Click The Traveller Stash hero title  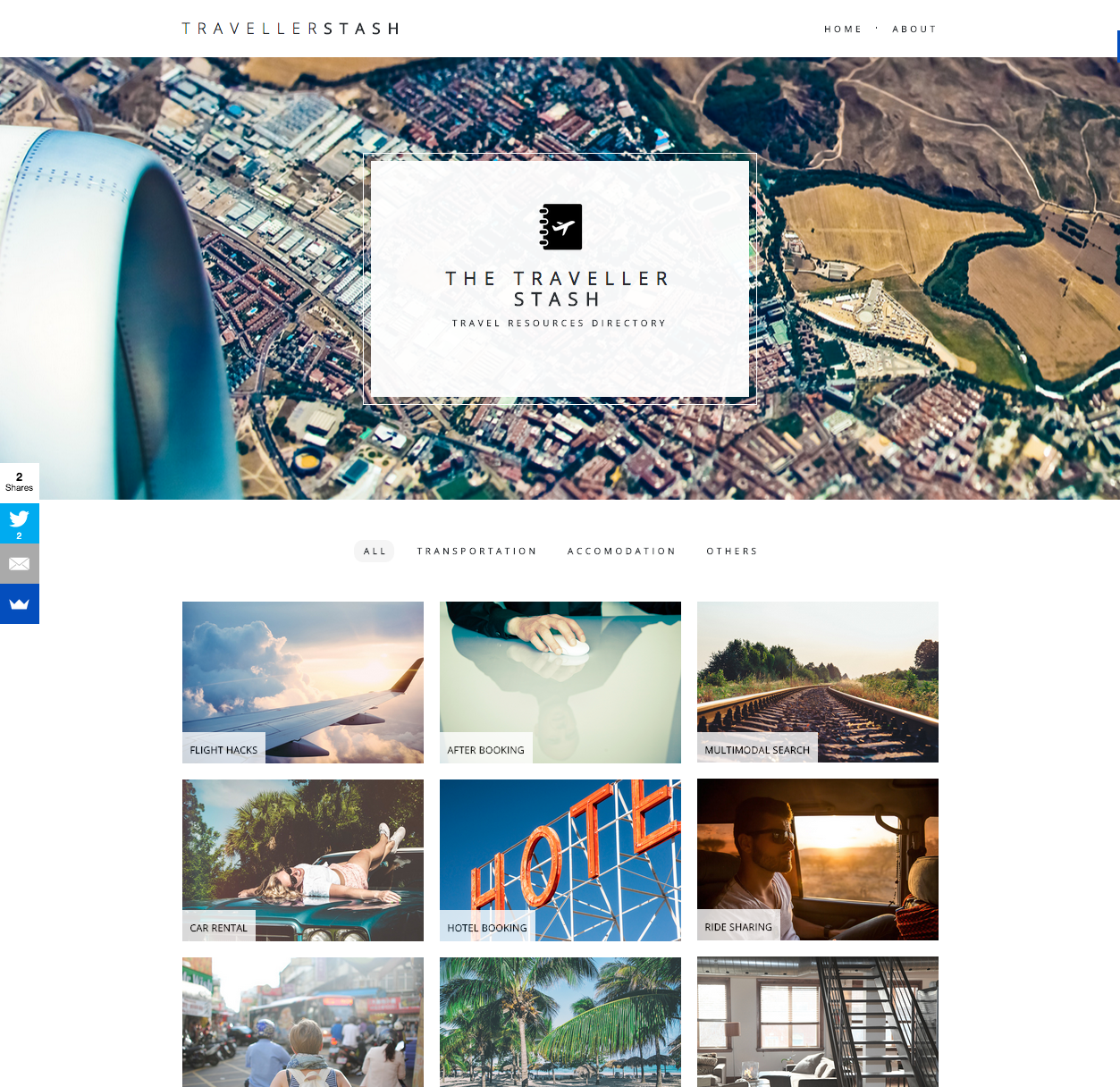click(559, 289)
